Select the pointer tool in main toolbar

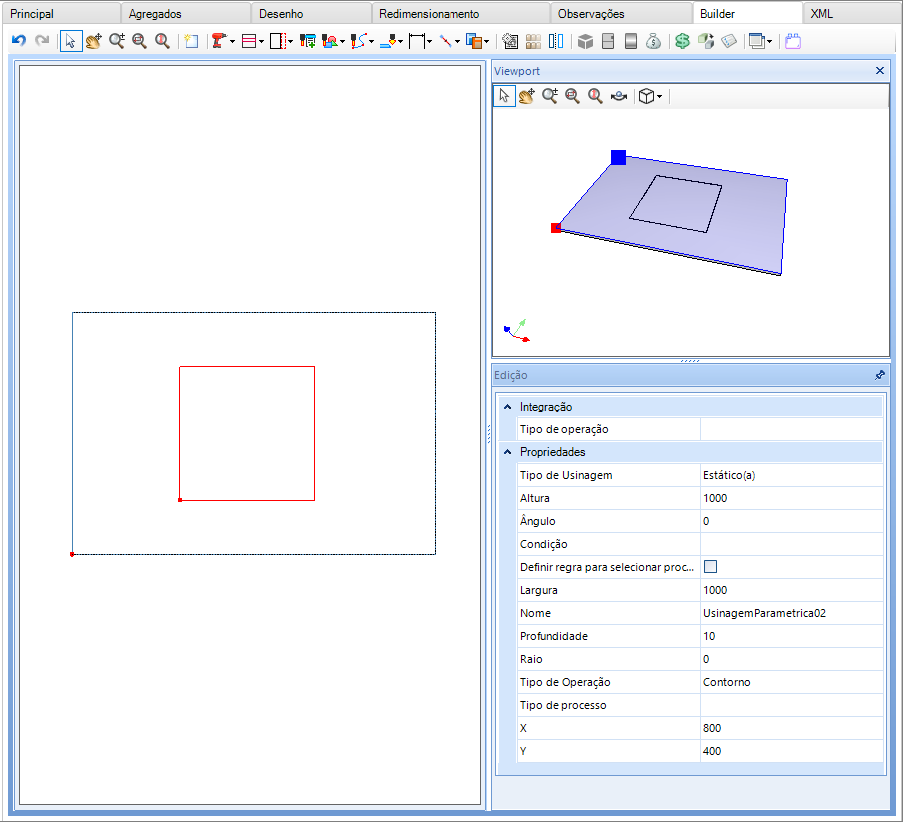pos(71,41)
